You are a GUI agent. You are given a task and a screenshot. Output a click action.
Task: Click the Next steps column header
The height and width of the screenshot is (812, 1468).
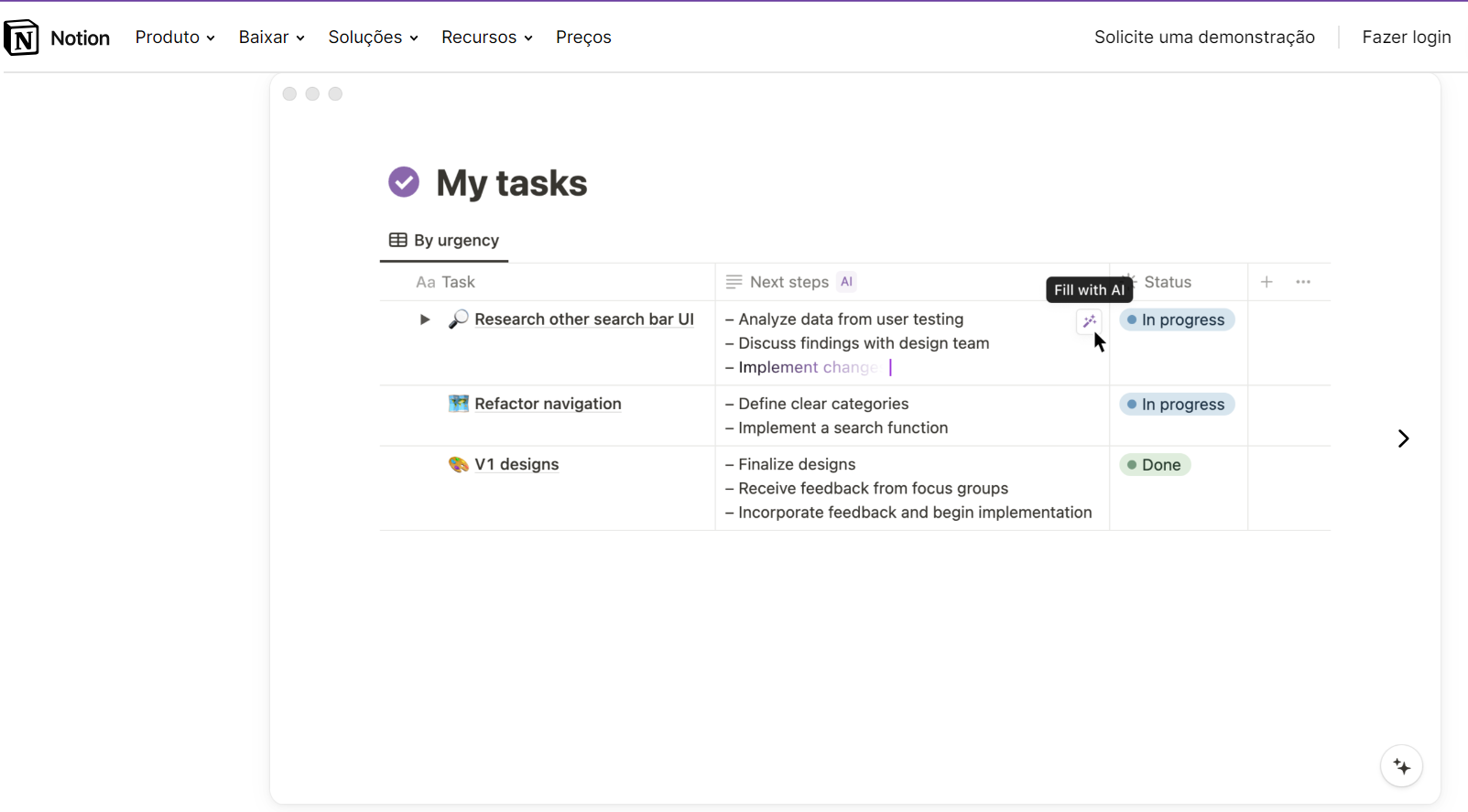pos(912,282)
